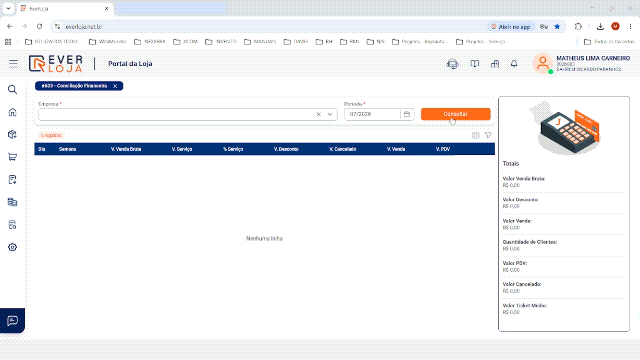
Task: Open the Chrome apps grid icon
Action: [x=8, y=42]
